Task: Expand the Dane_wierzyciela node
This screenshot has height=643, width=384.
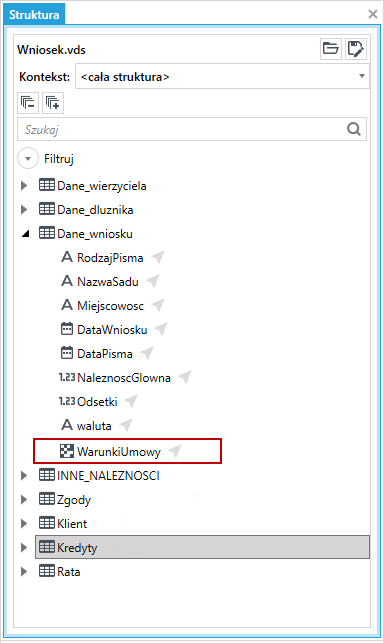Action: click(x=24, y=185)
